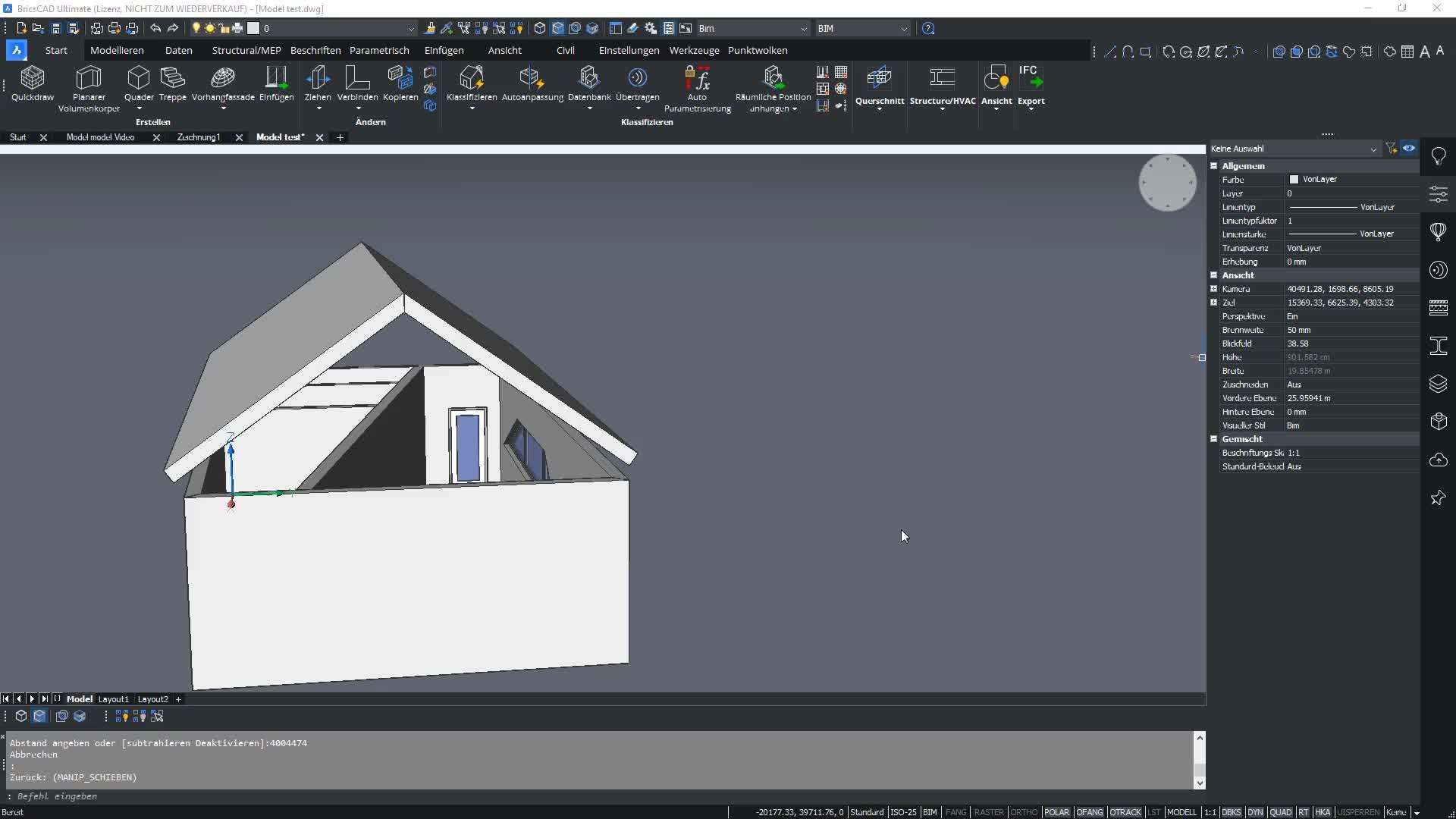Click the MODELL status bar button
This screenshot has width=1456, height=819.
1181,812
